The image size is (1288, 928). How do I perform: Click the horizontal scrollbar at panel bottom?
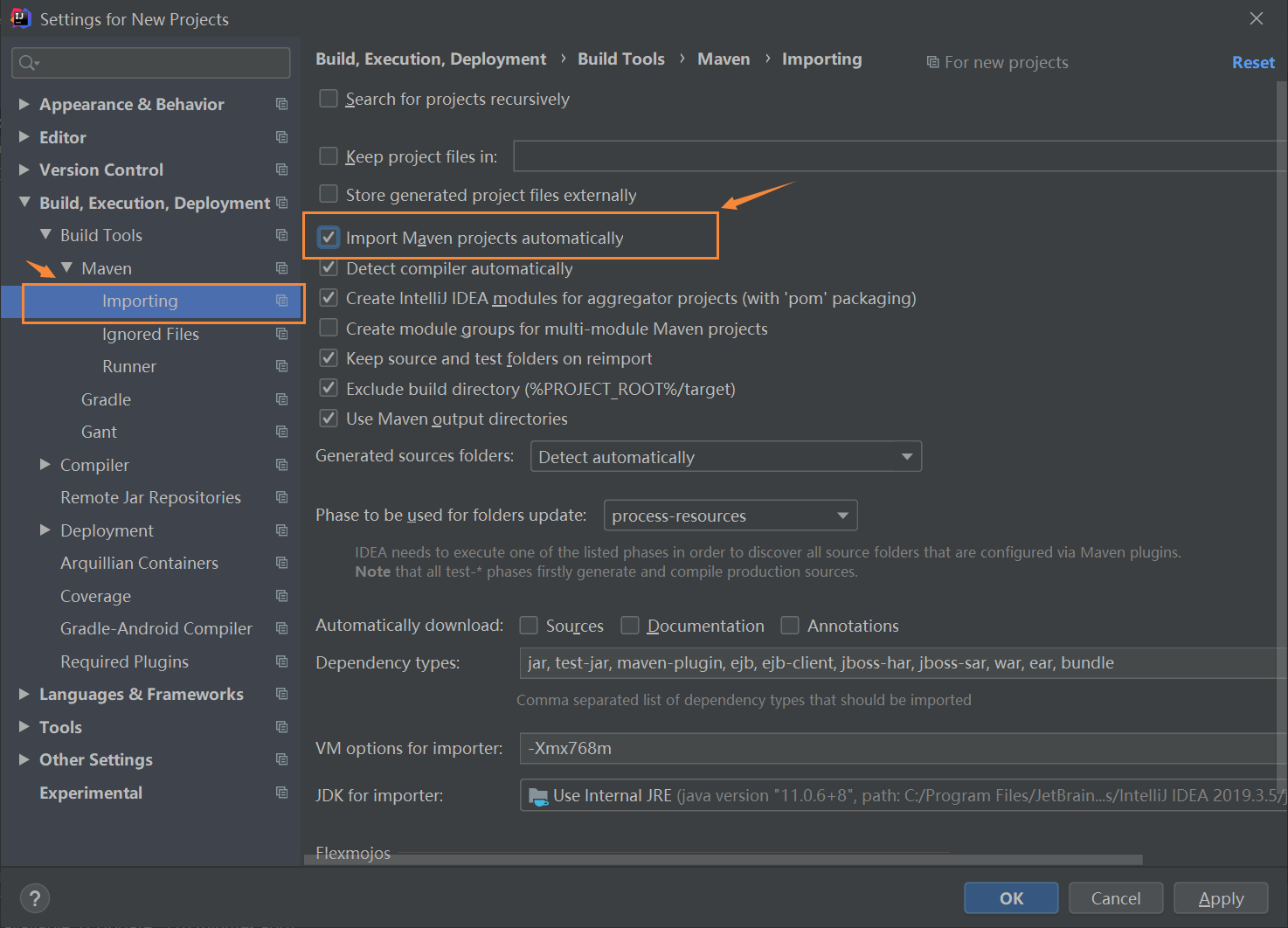[x=723, y=860]
